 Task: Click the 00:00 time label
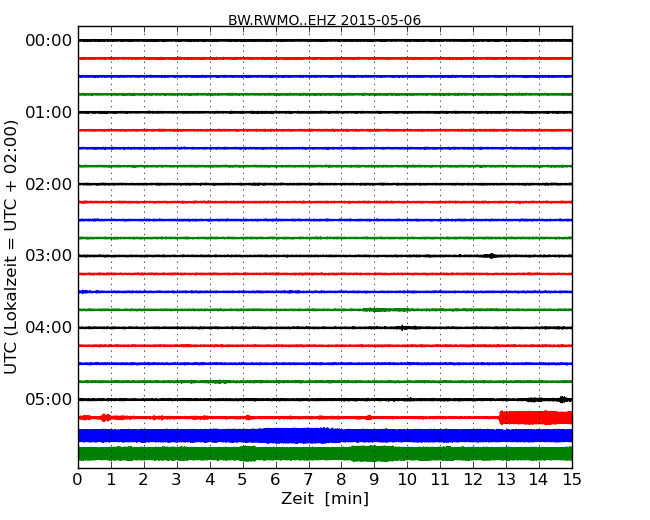tap(49, 41)
